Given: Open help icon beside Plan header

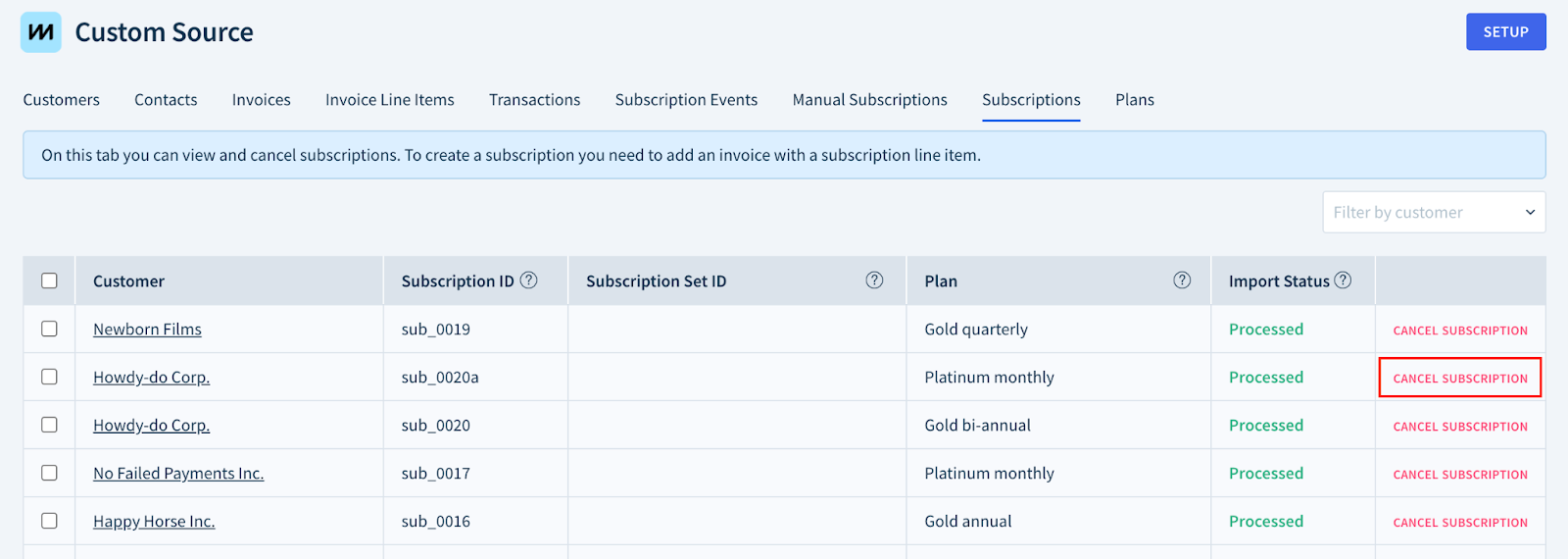Looking at the screenshot, I should [x=1183, y=279].
